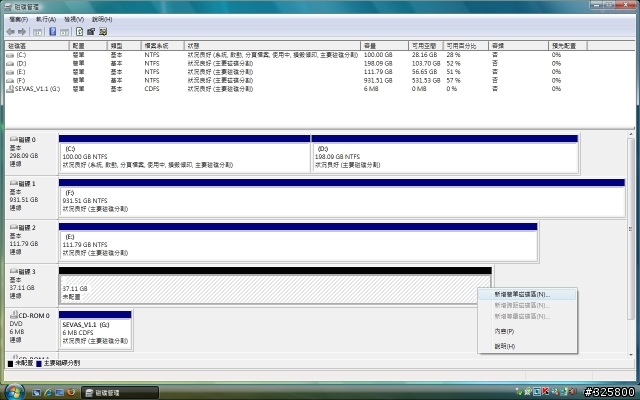This screenshot has width=640, height=400.
Task: Sort by the 可用空間 Free Space column header
Action: click(426, 46)
